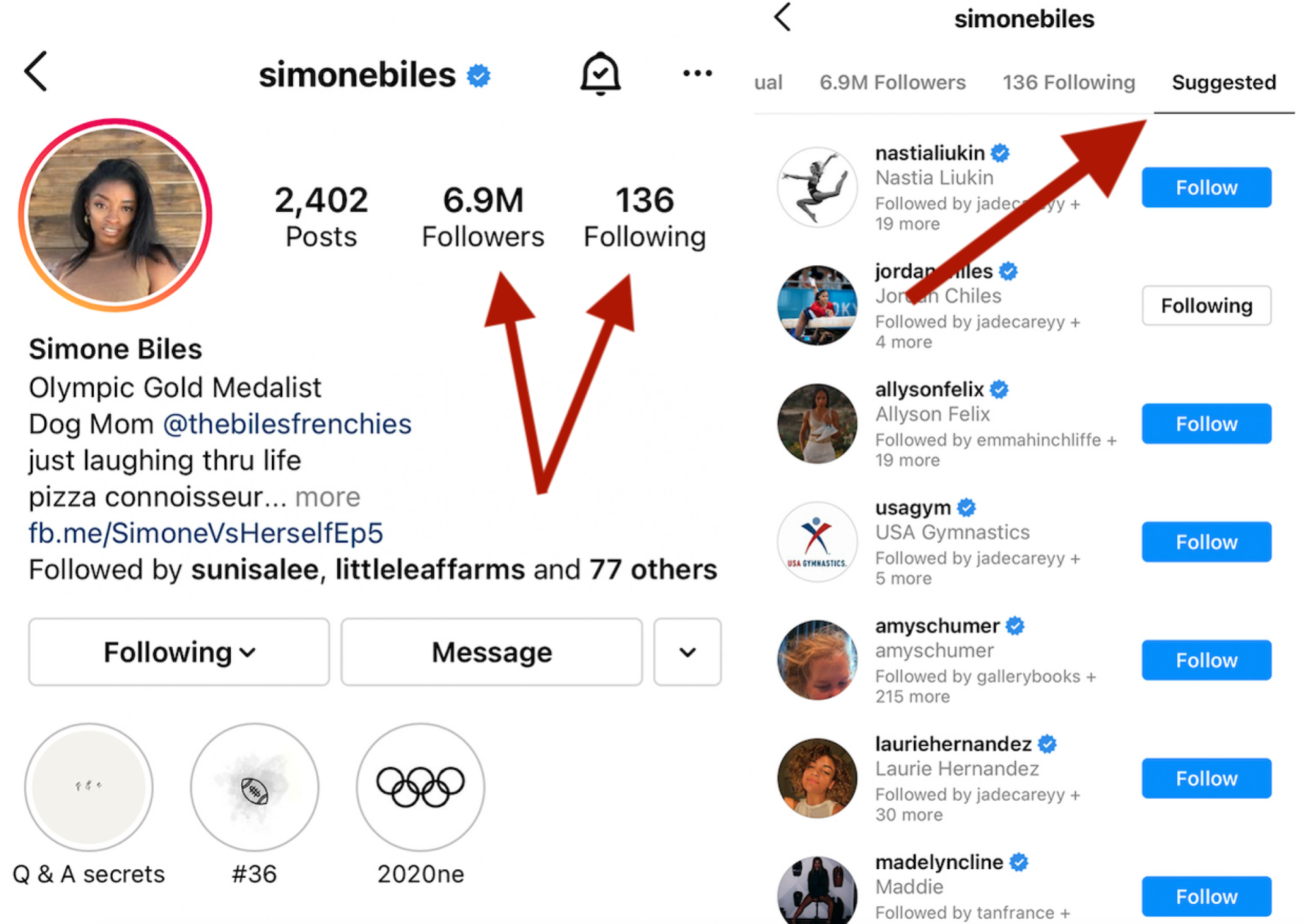Open the fb.me/SimoneVsHerselfEp5 link
The width and height of the screenshot is (1303, 924).
point(205,532)
